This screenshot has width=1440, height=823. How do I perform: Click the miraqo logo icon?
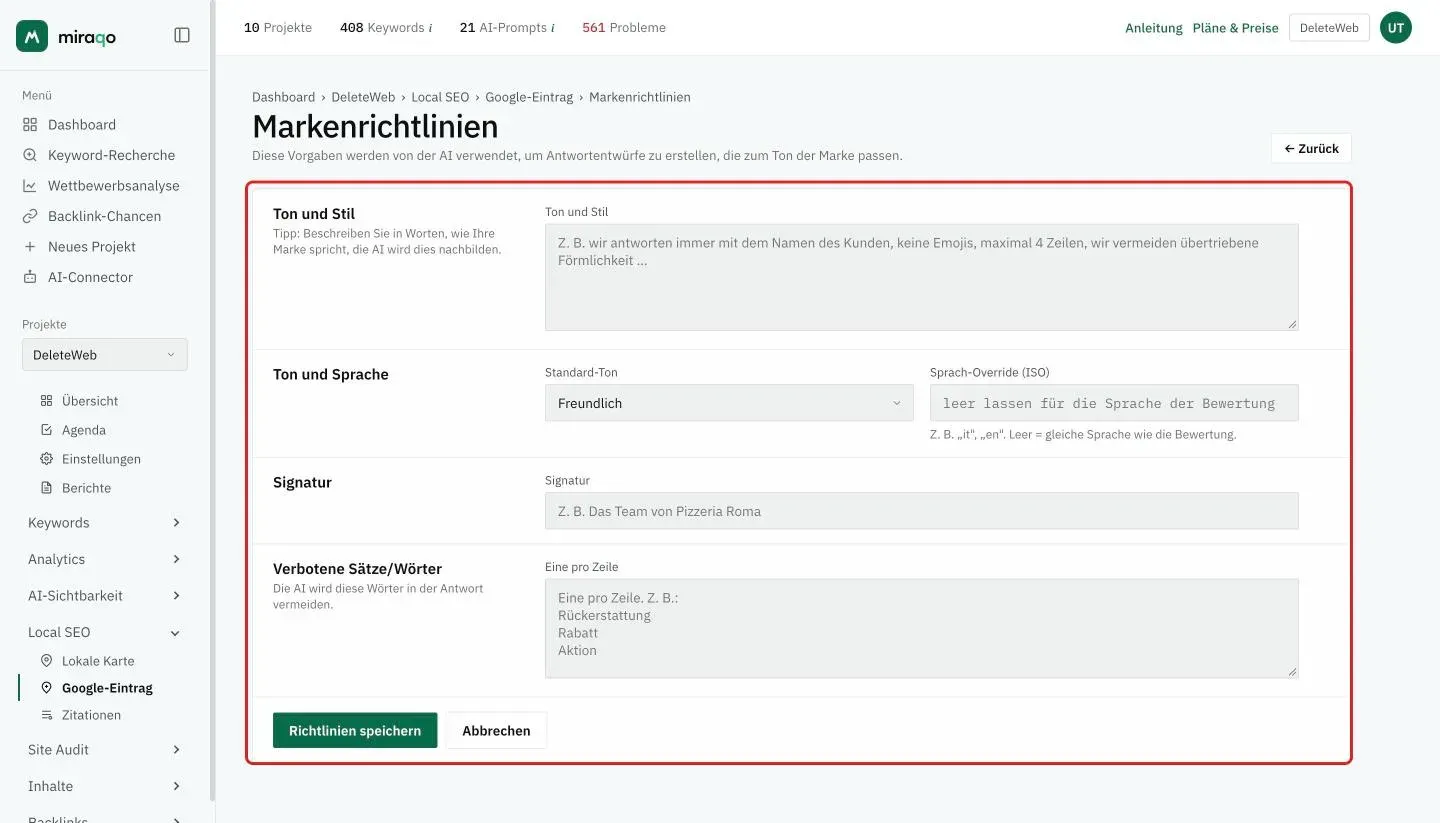tap(32, 36)
